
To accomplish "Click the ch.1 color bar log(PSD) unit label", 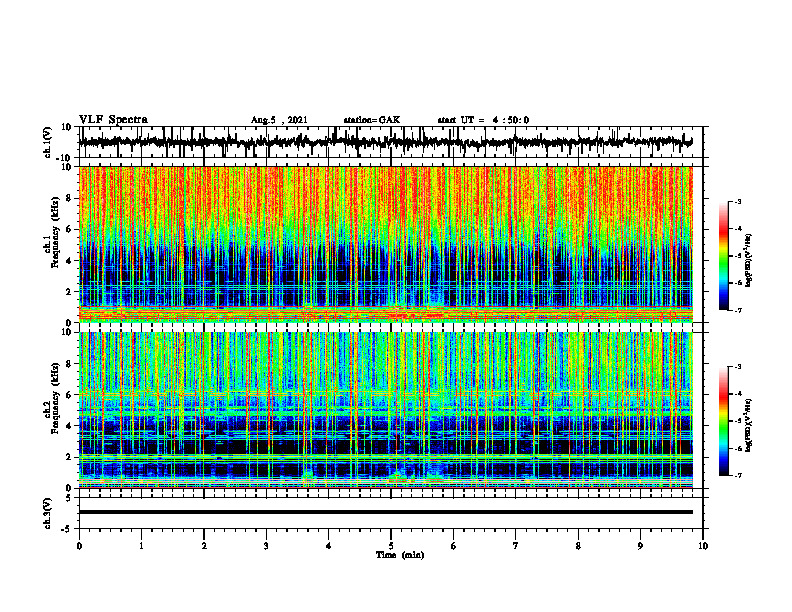I will click(748, 260).
